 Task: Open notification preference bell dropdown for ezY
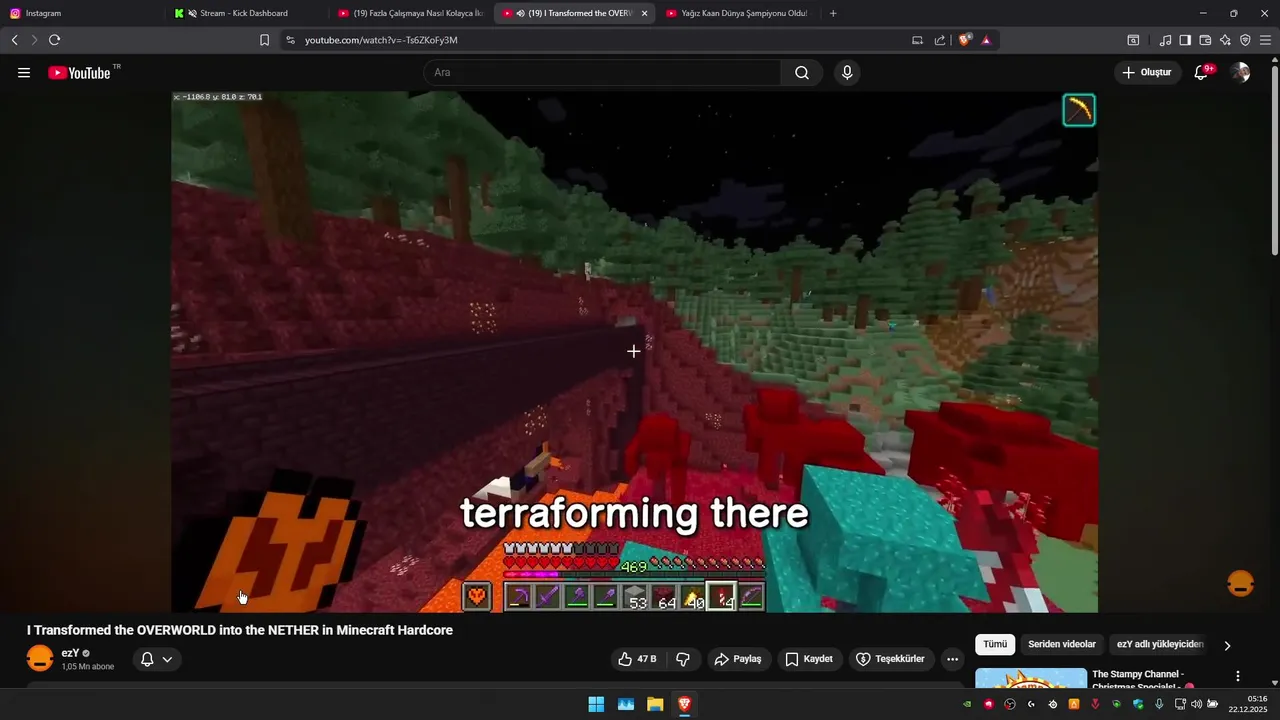pyautogui.click(x=157, y=659)
